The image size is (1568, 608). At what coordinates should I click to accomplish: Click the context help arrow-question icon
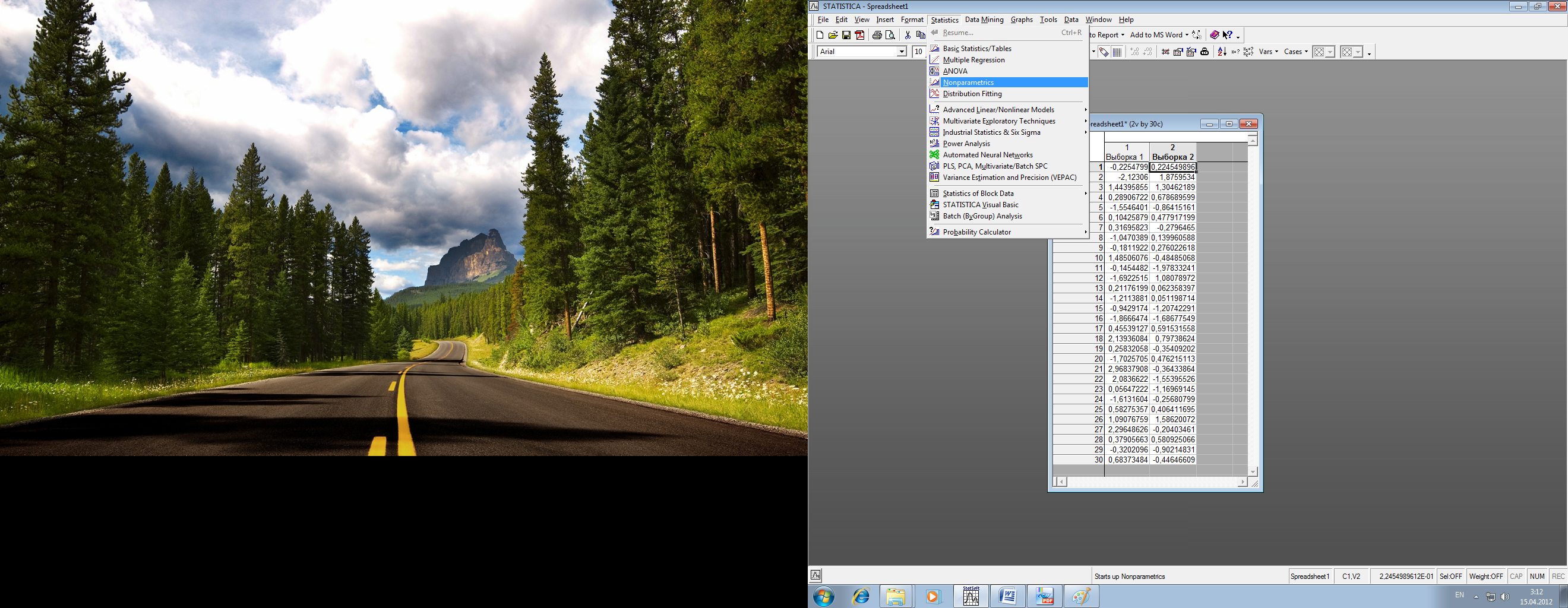click(1227, 35)
